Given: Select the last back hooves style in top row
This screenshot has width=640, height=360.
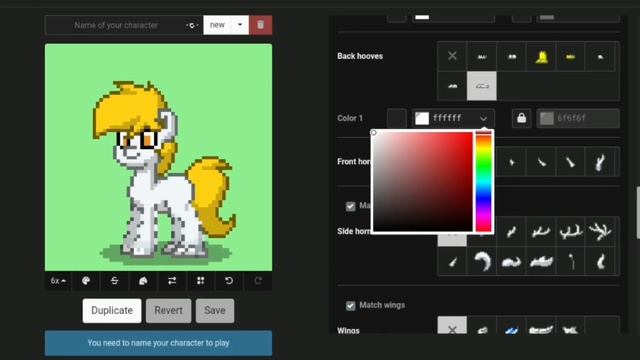Looking at the screenshot, I should 600,56.
